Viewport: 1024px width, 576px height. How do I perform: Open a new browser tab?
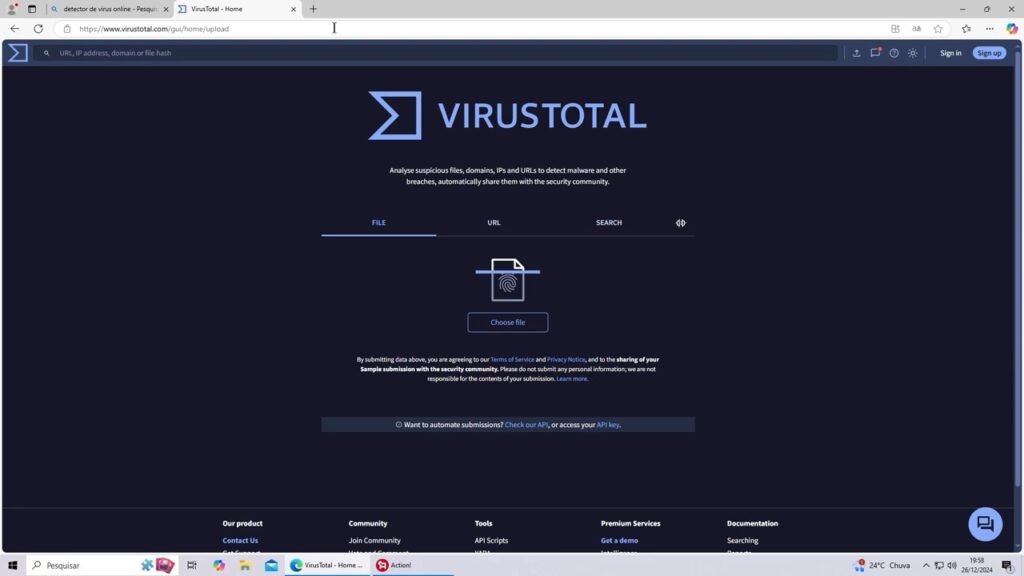tap(313, 9)
